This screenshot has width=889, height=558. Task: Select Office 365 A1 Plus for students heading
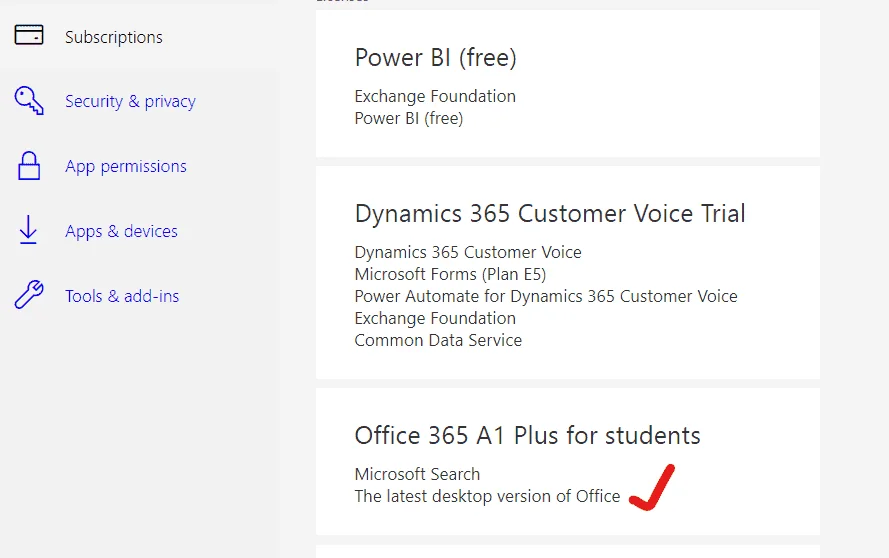(x=527, y=436)
